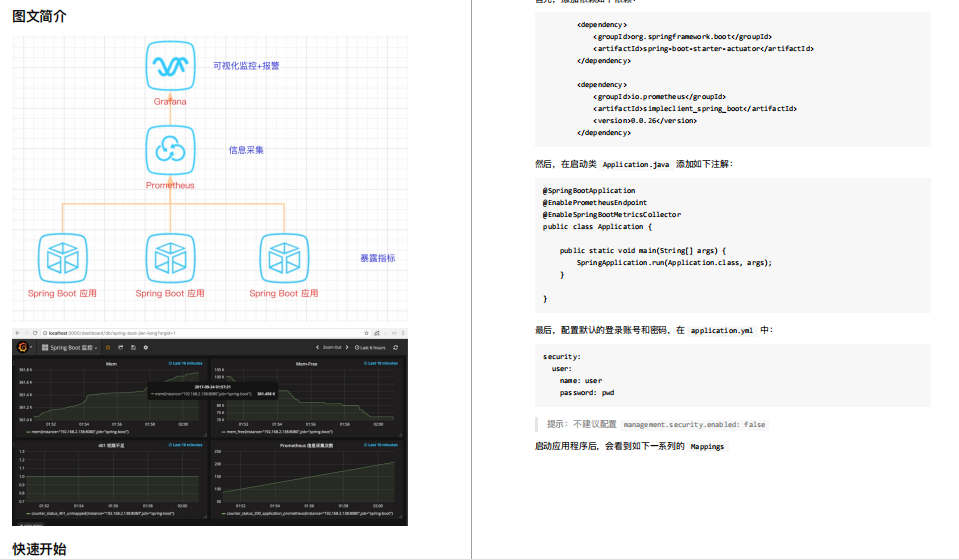The width and height of the screenshot is (959, 560).
Task: Toggle counter_status_401_unmapped legend entry
Action: pos(100,514)
